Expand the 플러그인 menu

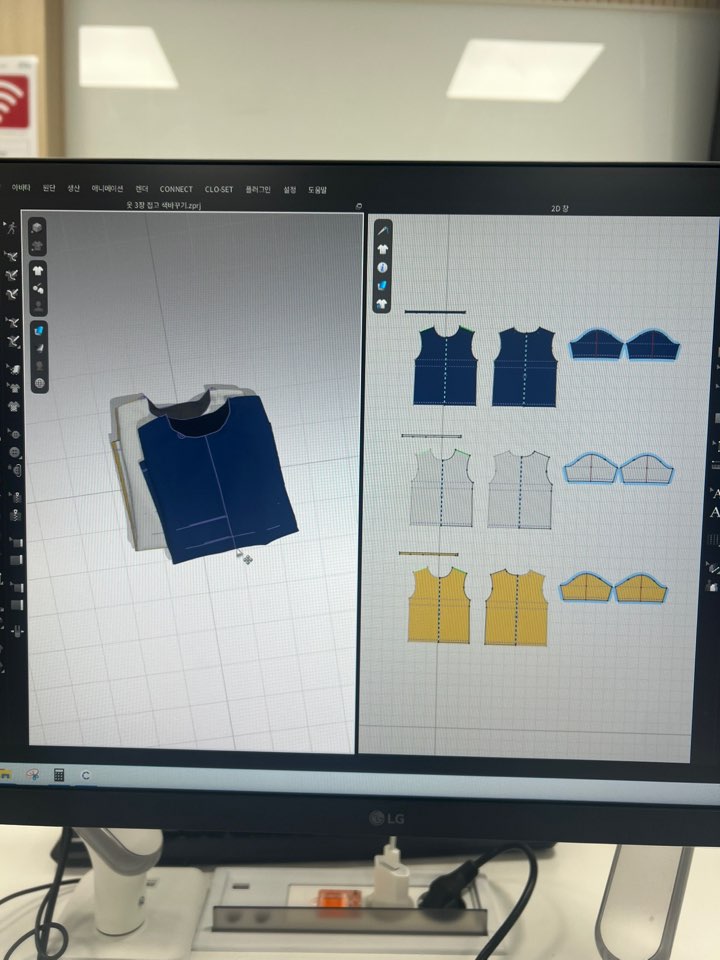pos(258,189)
